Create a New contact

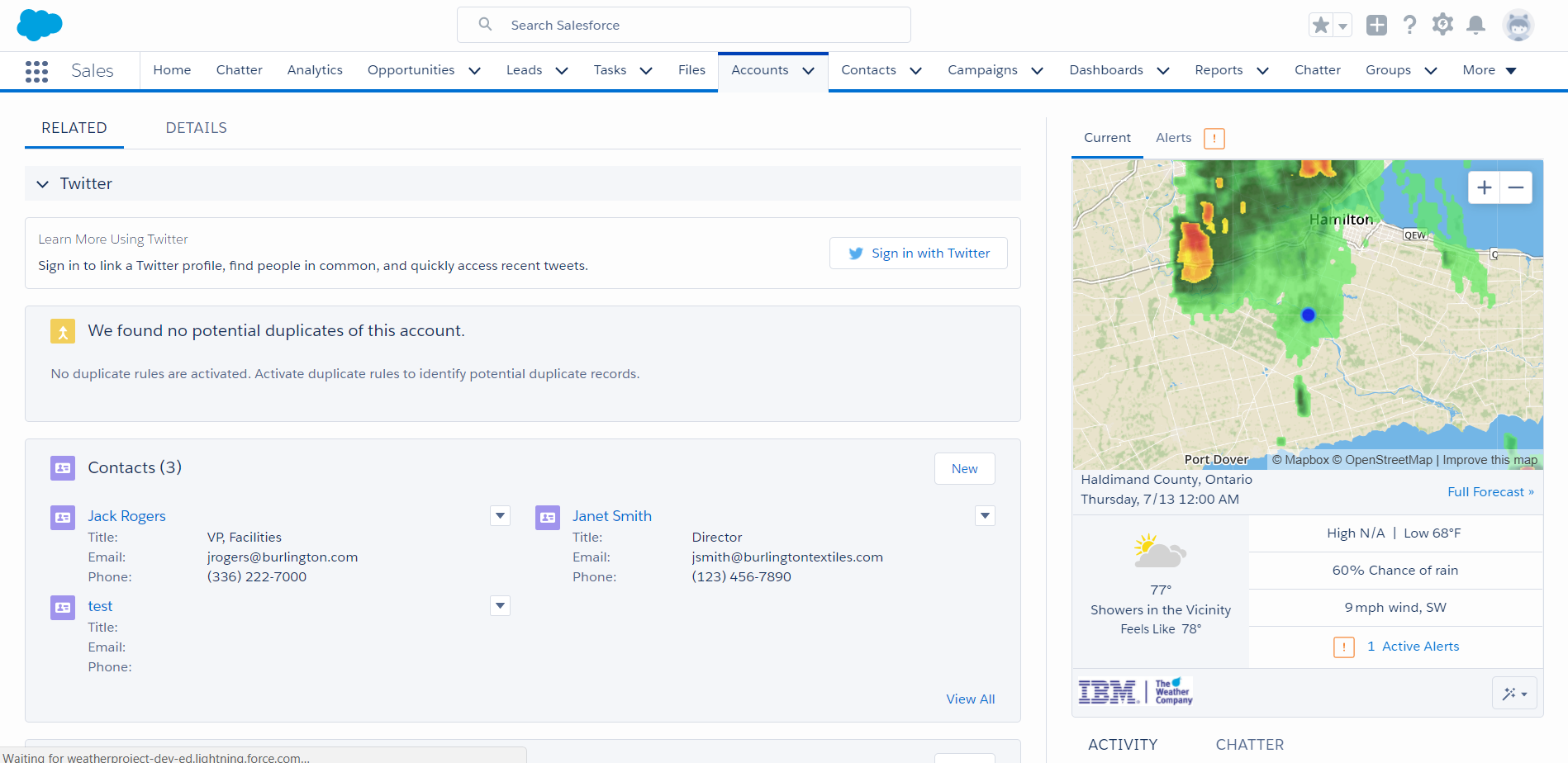coord(964,469)
